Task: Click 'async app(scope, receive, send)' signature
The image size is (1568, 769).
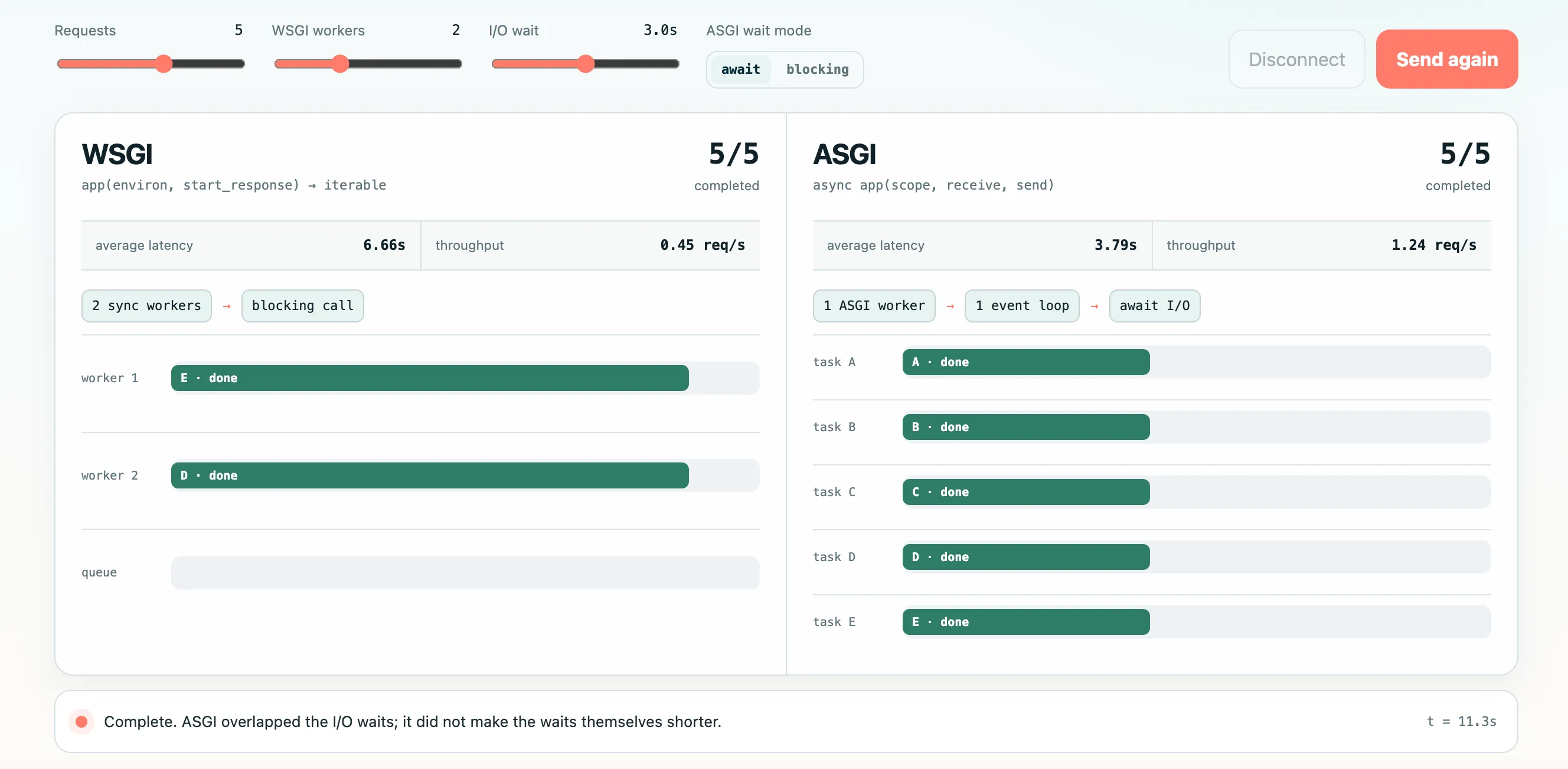Action: 933,185
